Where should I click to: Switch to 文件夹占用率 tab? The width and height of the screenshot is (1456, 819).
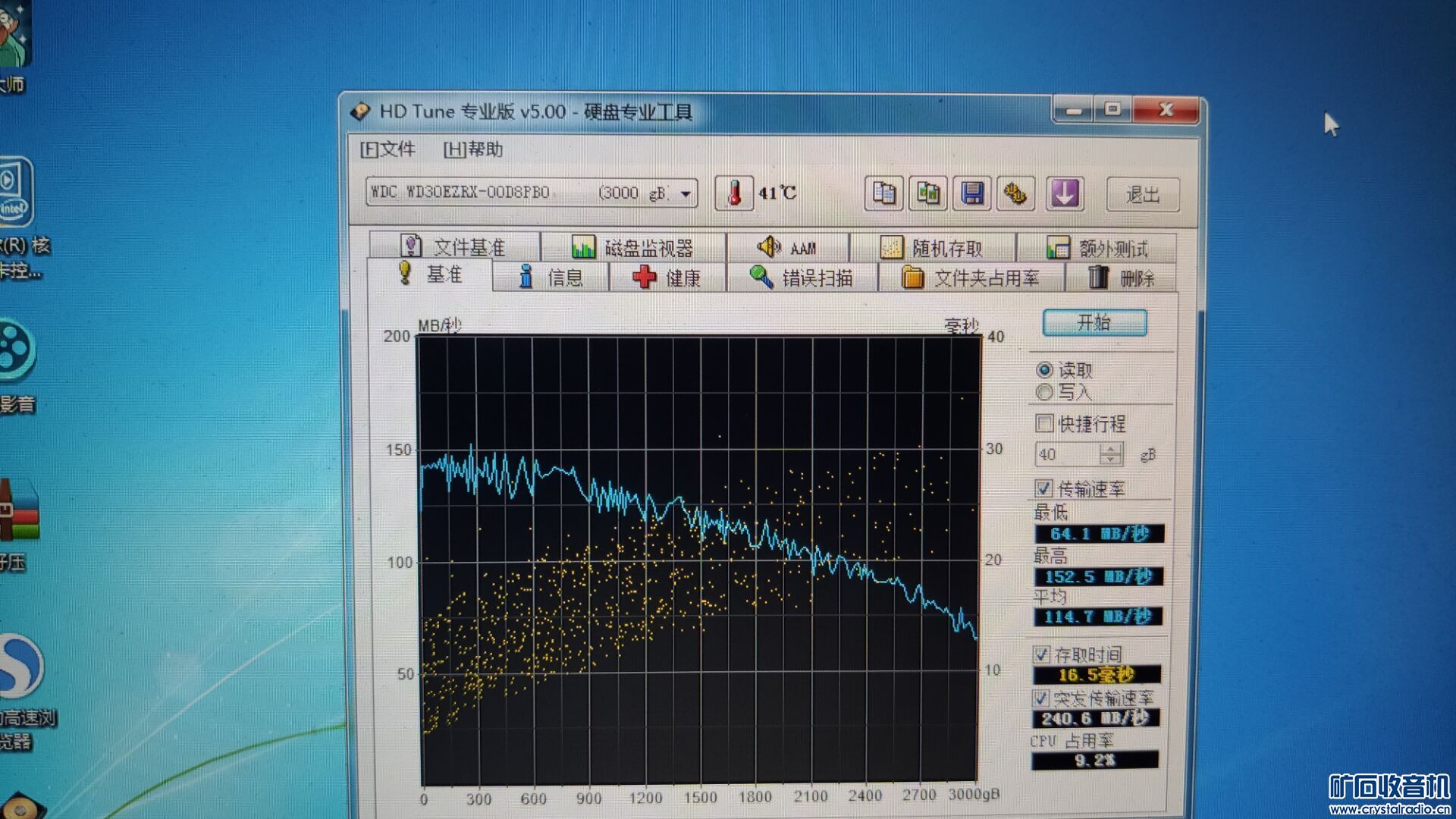(x=971, y=278)
